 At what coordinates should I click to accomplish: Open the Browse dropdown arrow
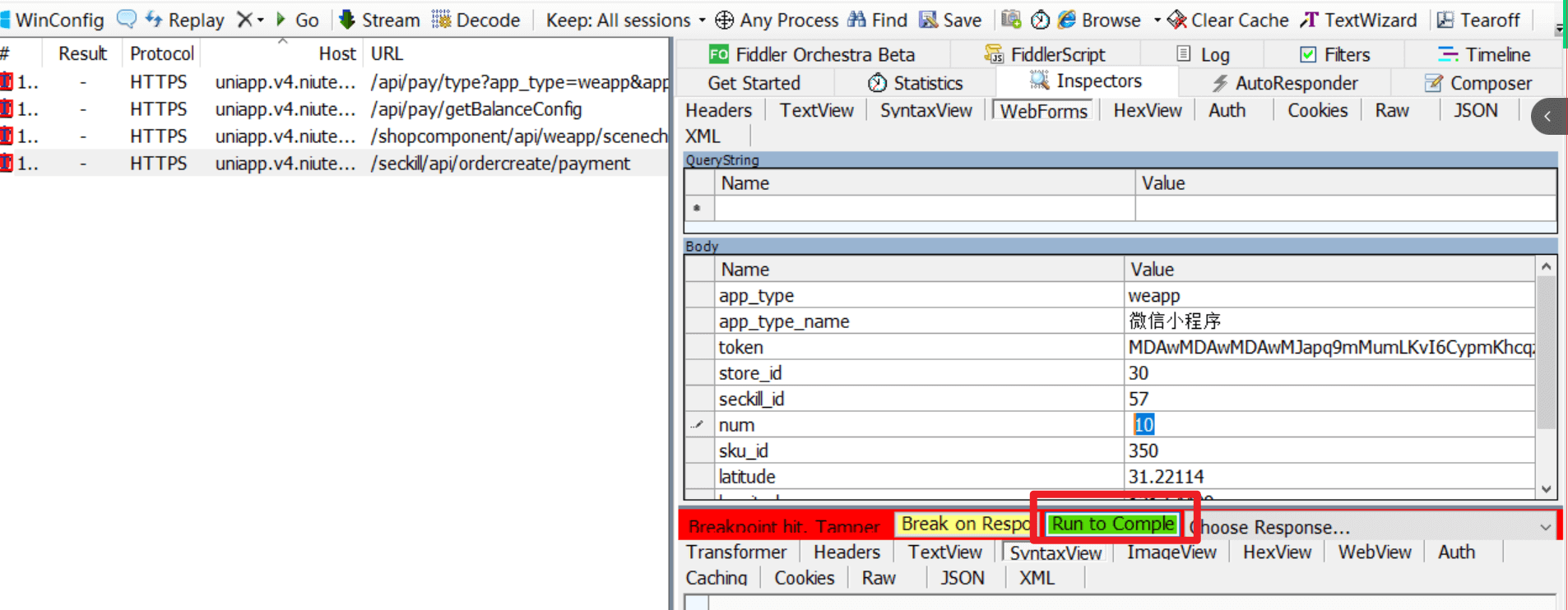pyautogui.click(x=1157, y=20)
